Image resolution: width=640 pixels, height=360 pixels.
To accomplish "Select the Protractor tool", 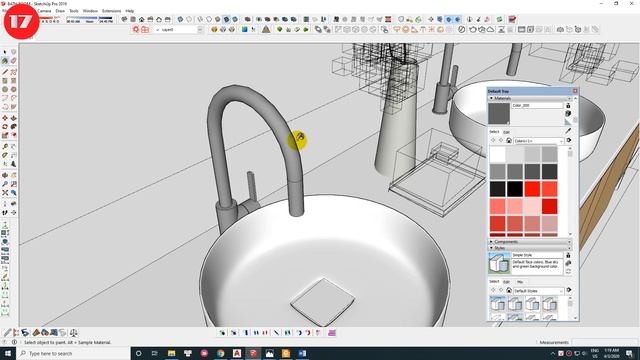I will click(5, 155).
